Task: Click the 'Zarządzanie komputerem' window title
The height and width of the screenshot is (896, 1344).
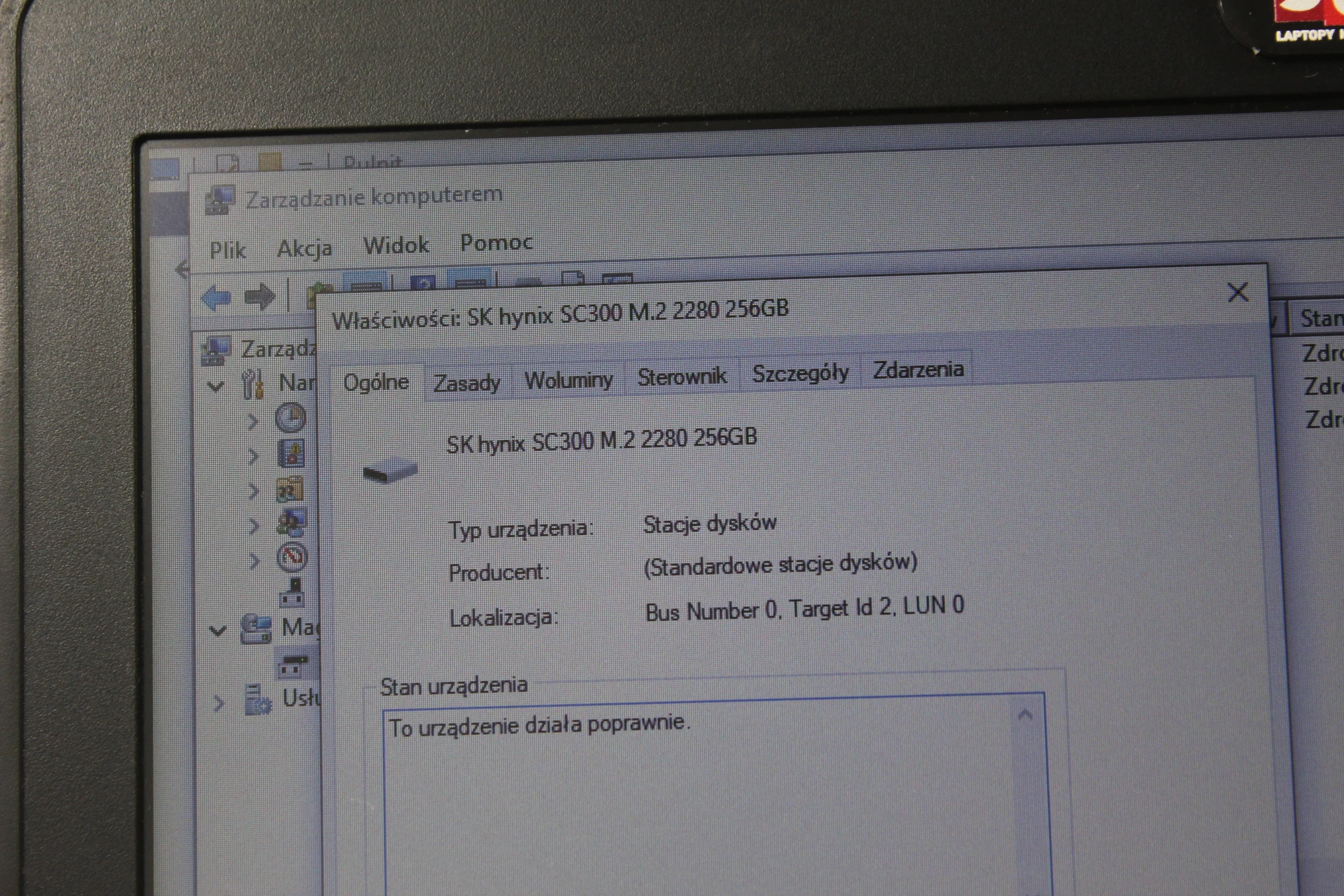Action: [374, 197]
